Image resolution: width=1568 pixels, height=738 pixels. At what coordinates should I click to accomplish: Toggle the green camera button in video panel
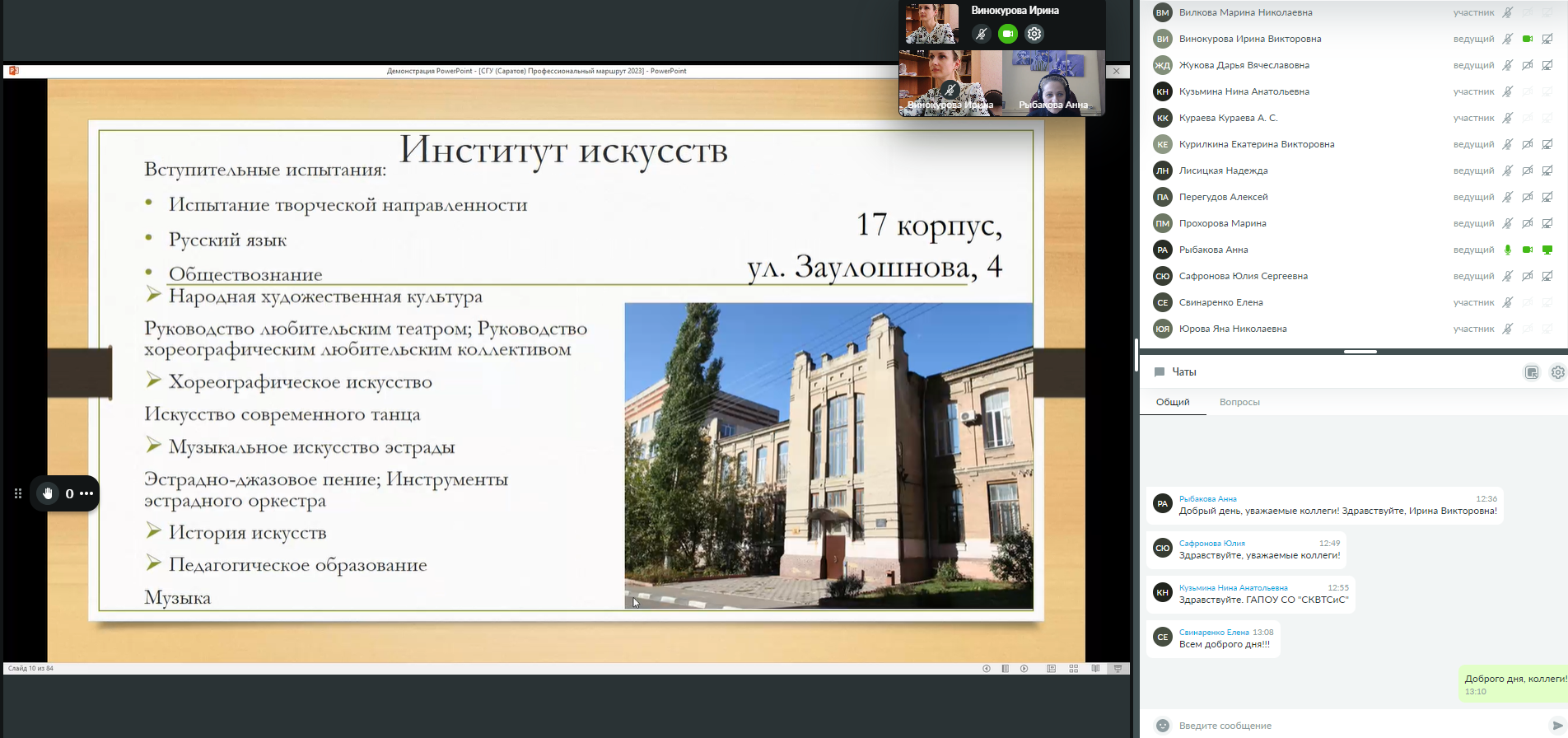(1007, 34)
